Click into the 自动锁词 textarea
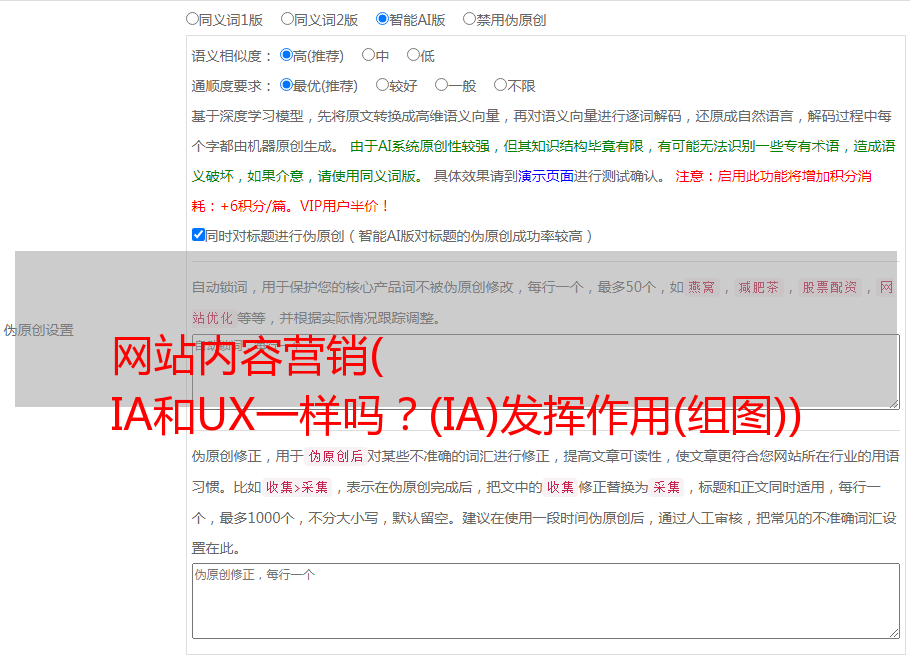Screen dimensions: 911x658 click(546, 372)
